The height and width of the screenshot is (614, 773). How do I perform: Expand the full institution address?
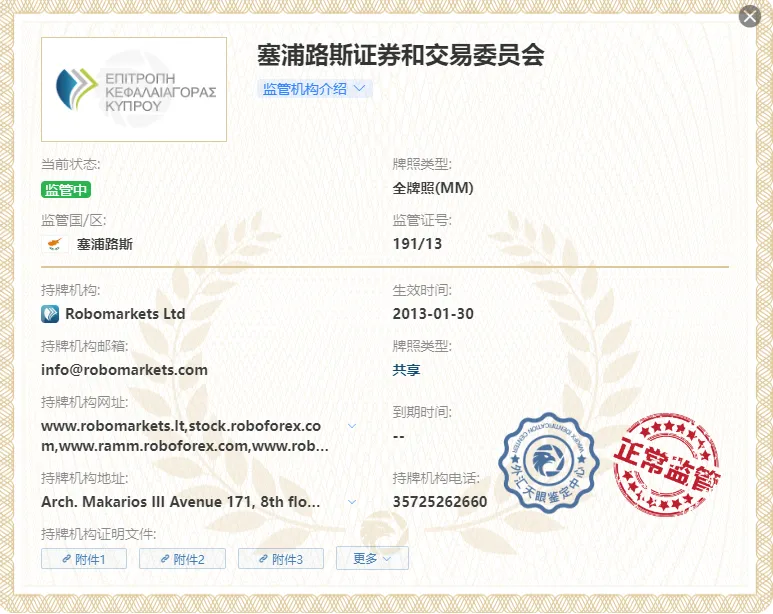(x=352, y=502)
